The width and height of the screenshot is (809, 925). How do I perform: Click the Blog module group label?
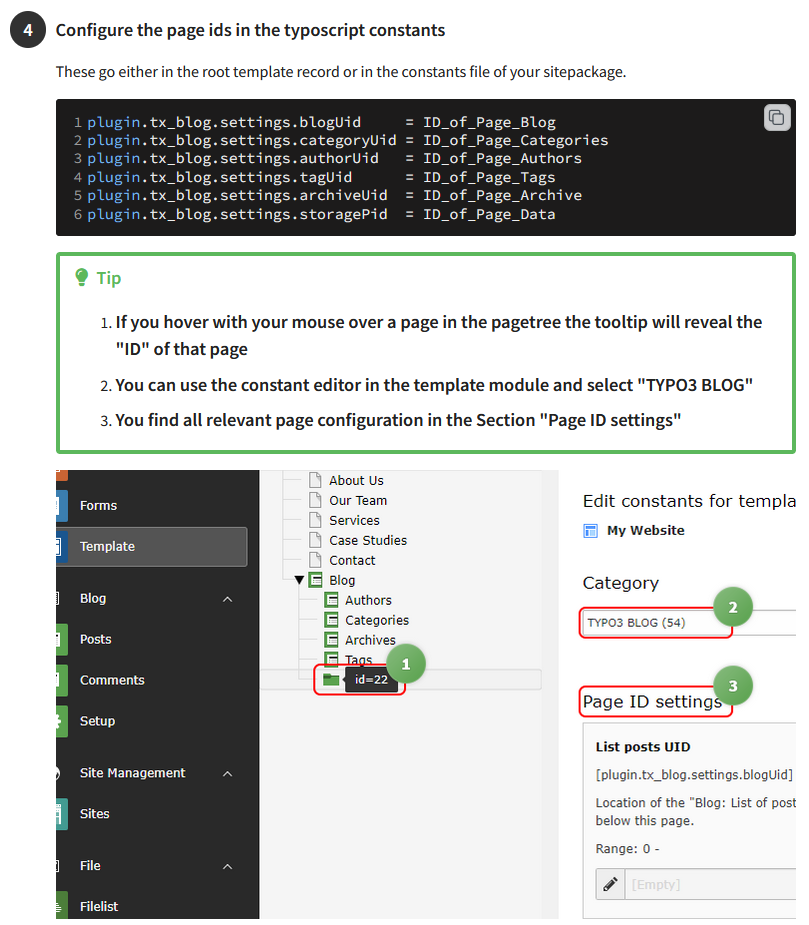tap(93, 599)
